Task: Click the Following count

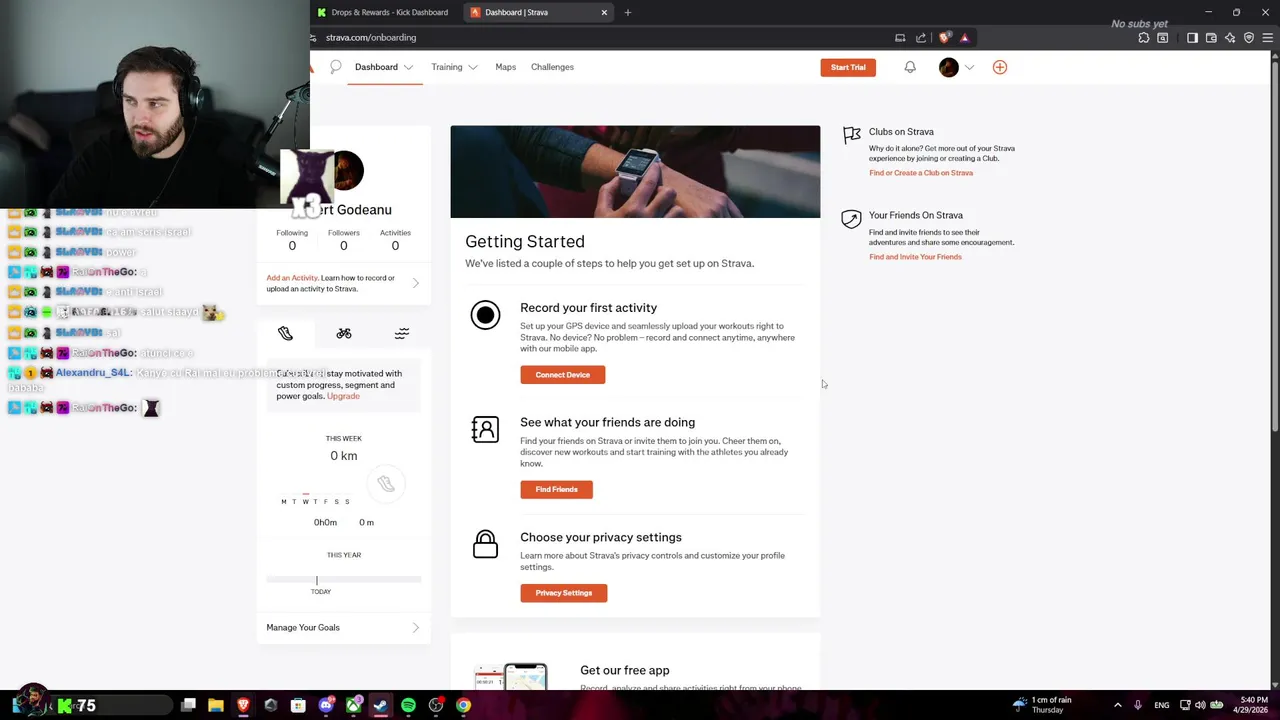Action: click(x=292, y=246)
